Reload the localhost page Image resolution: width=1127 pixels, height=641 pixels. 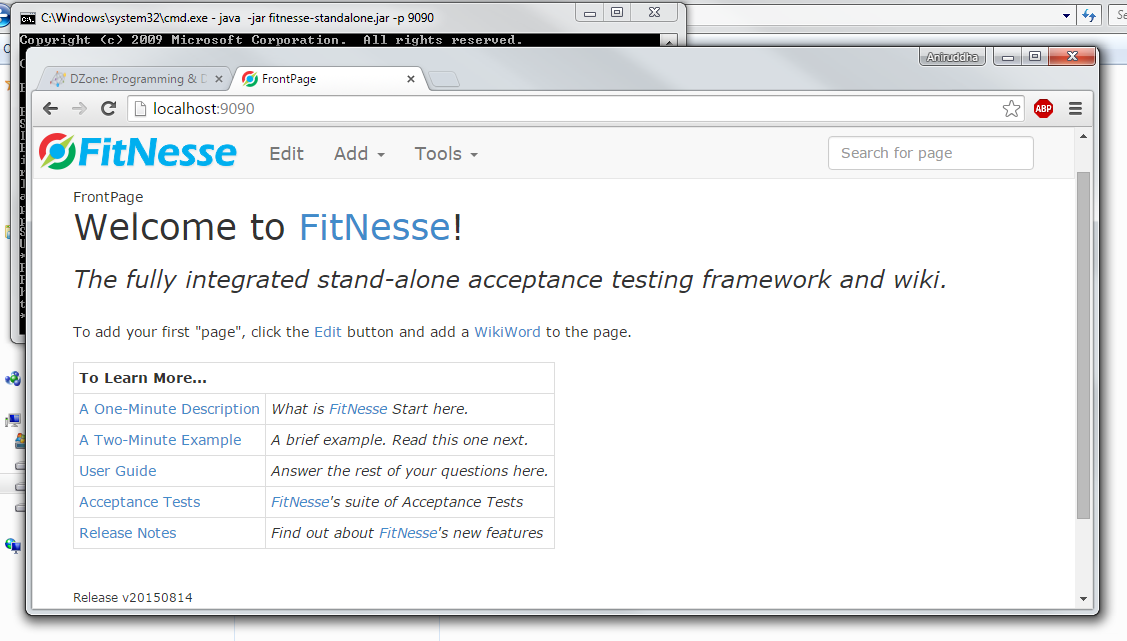click(109, 109)
